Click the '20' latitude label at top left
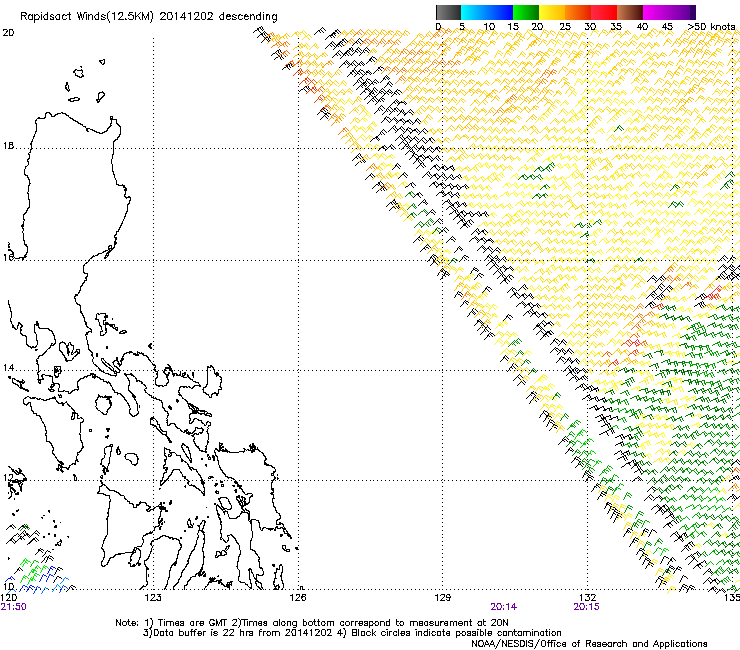The height and width of the screenshot is (650, 740). coord(8,33)
